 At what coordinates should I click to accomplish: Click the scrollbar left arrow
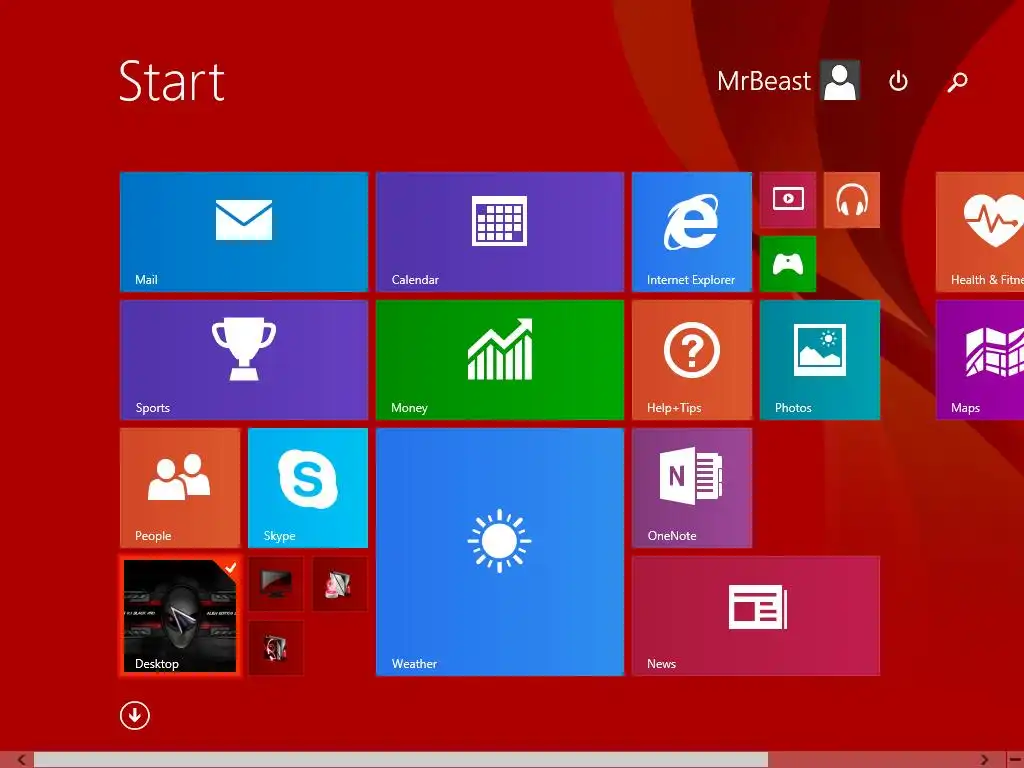(21, 760)
